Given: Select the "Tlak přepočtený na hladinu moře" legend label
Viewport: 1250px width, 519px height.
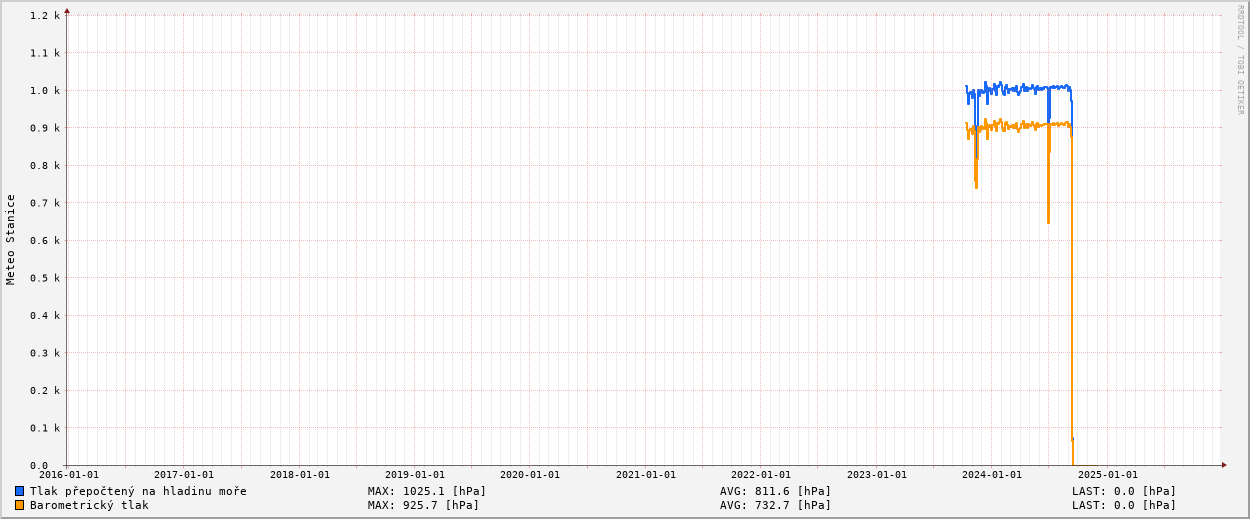Looking at the screenshot, I should [138, 491].
